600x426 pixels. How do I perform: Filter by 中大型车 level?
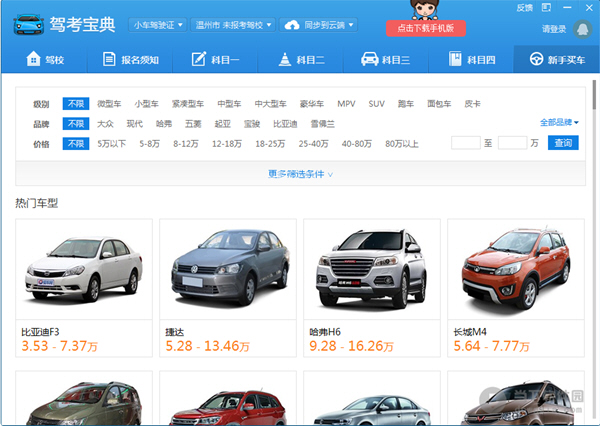271,103
